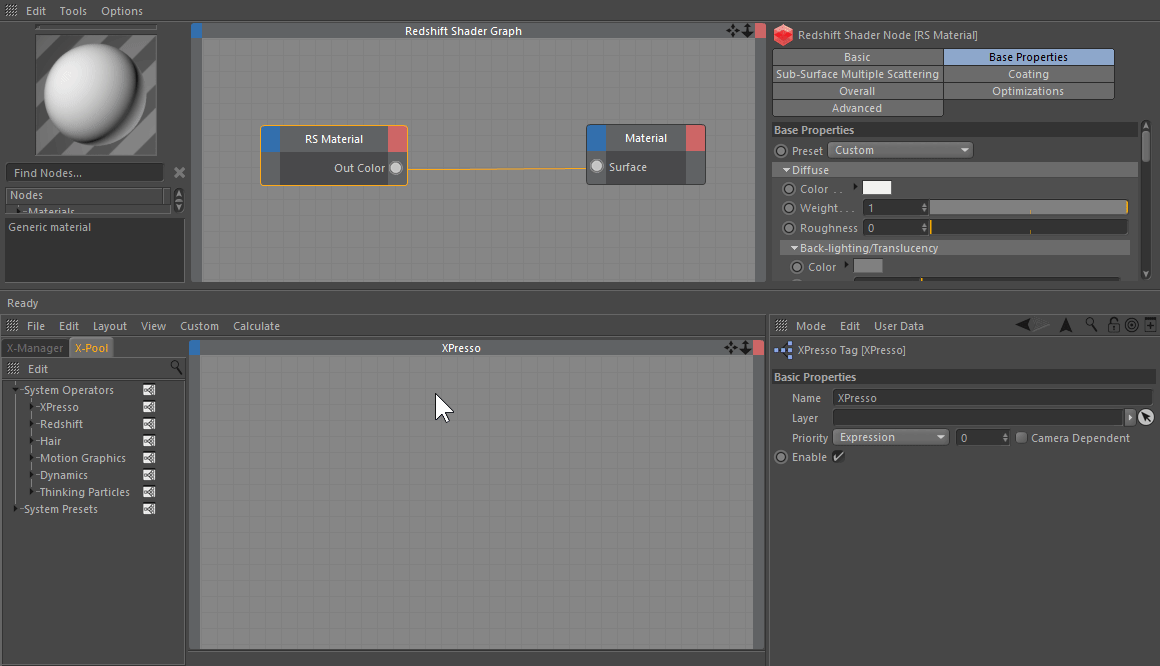Click the grip icon beside the File menu
Screen dimensions: 1160x666
pos(13,326)
